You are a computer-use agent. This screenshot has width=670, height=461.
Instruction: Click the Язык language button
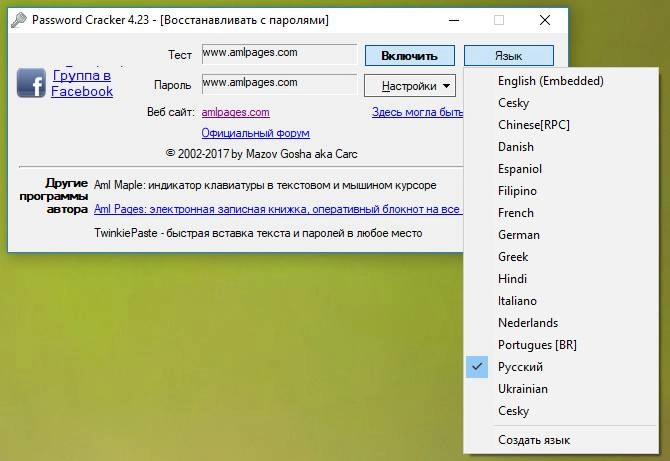(x=508, y=56)
